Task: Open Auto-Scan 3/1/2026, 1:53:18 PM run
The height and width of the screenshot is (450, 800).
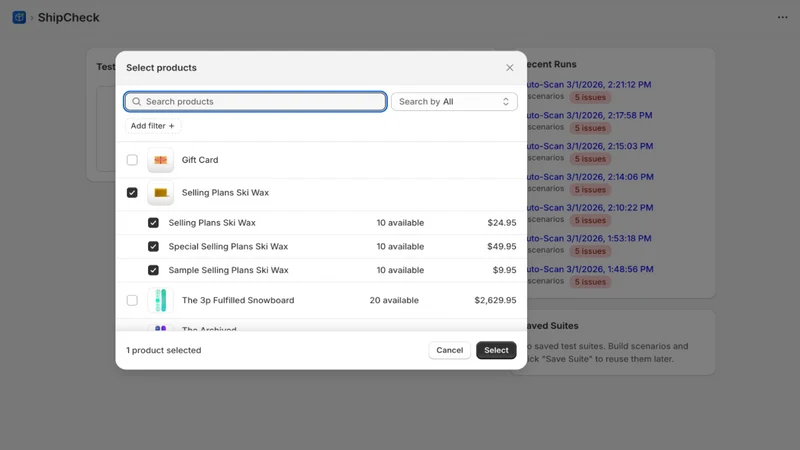Action: point(589,238)
